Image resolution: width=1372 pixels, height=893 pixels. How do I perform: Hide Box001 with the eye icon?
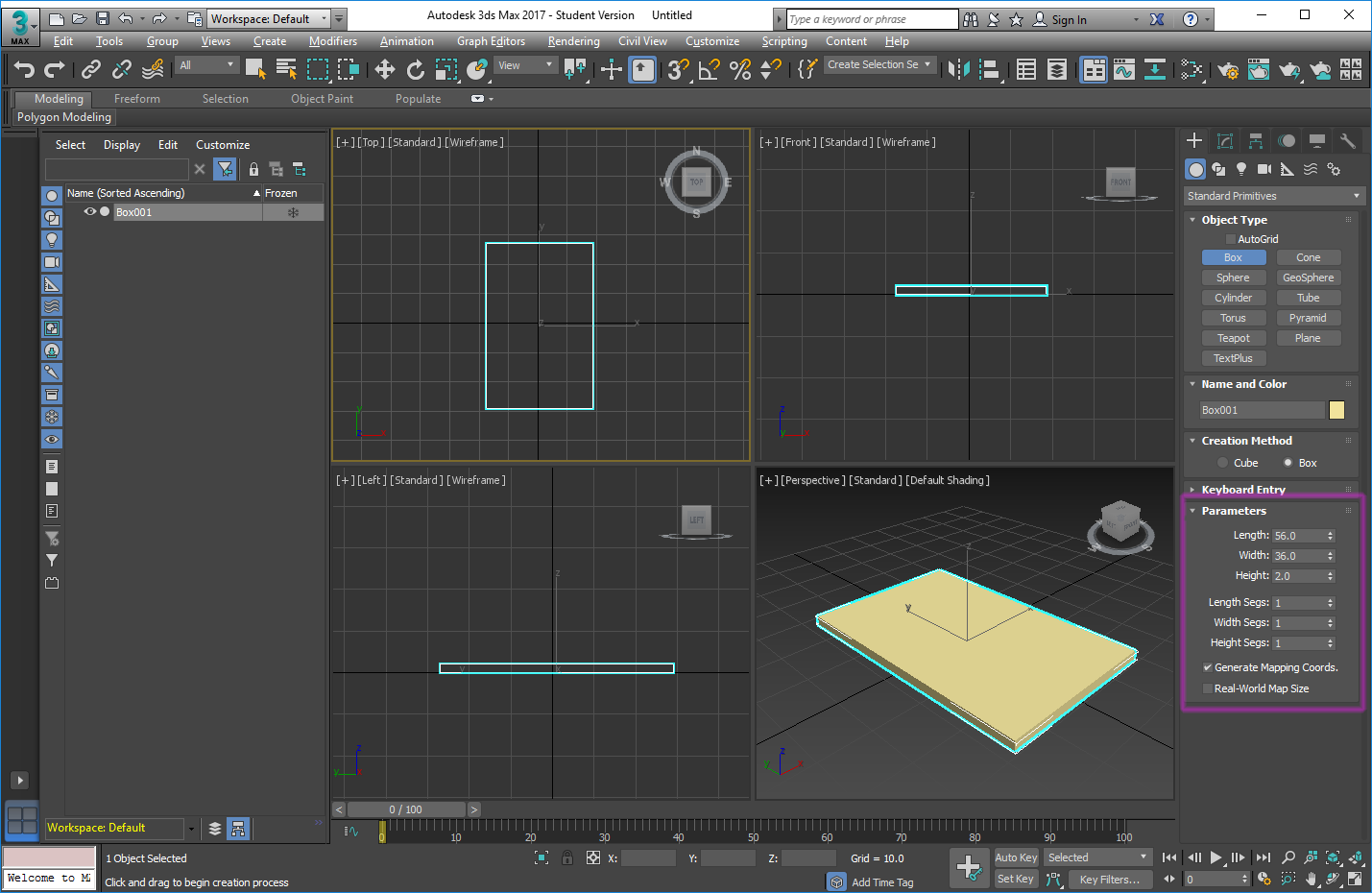coord(90,212)
